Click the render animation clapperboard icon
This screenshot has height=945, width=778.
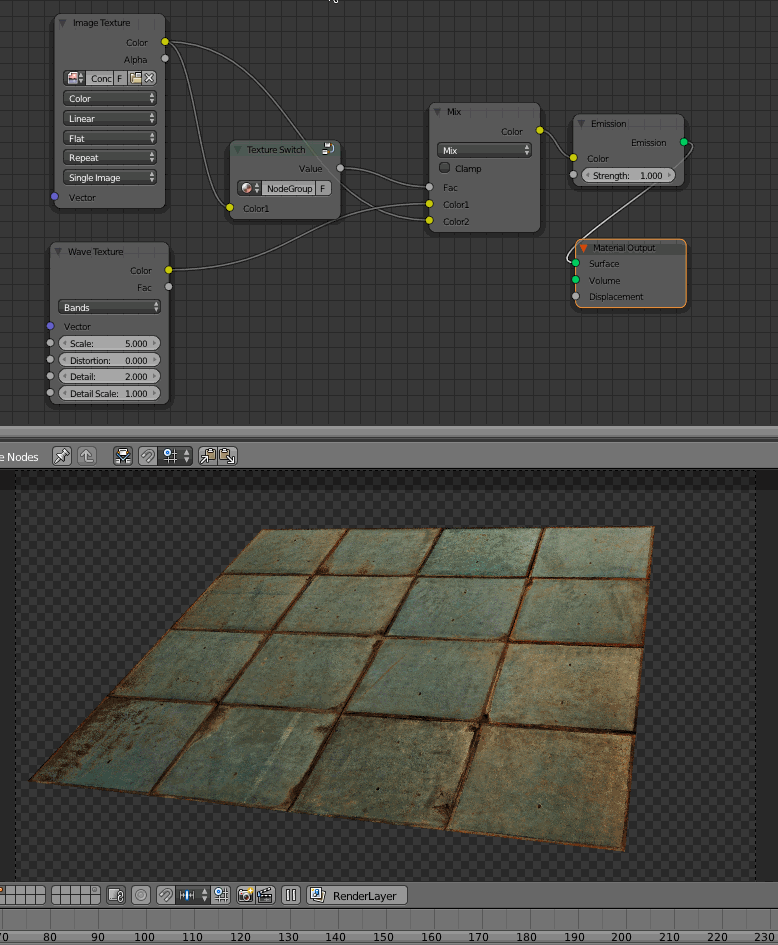[x=265, y=895]
